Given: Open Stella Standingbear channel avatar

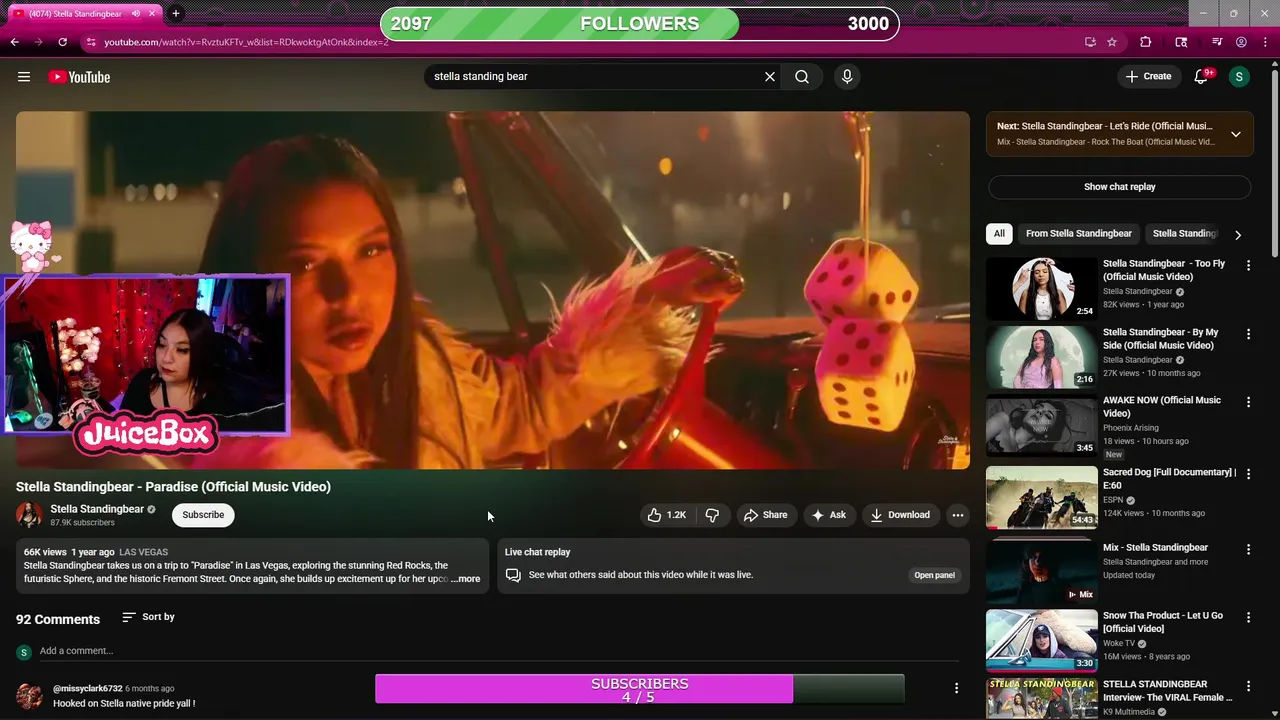Looking at the screenshot, I should [29, 515].
